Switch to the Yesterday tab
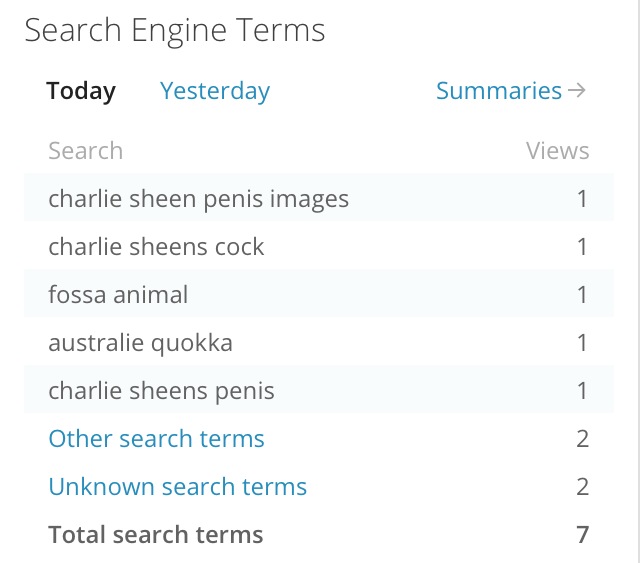The image size is (640, 563). 215,91
